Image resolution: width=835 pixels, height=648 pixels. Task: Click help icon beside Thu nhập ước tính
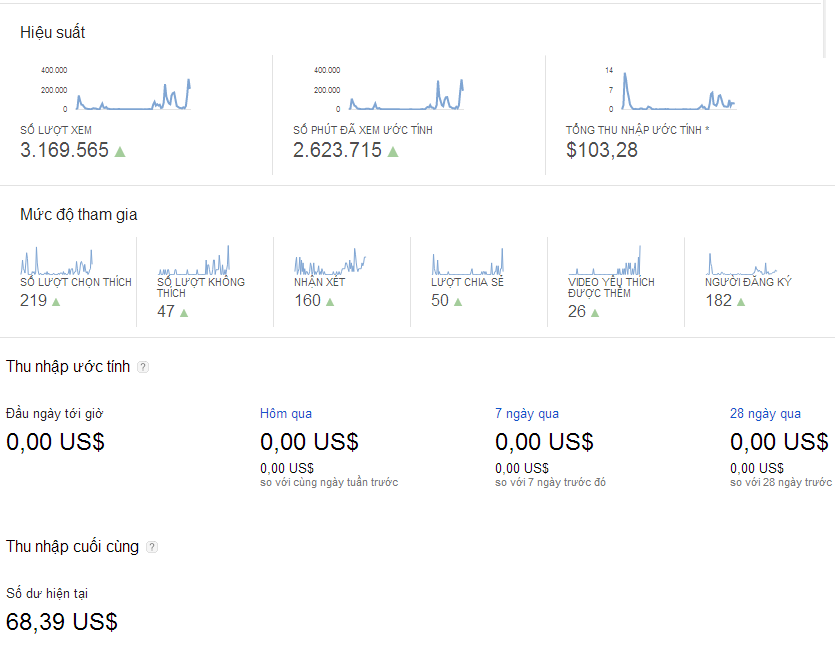[x=143, y=367]
